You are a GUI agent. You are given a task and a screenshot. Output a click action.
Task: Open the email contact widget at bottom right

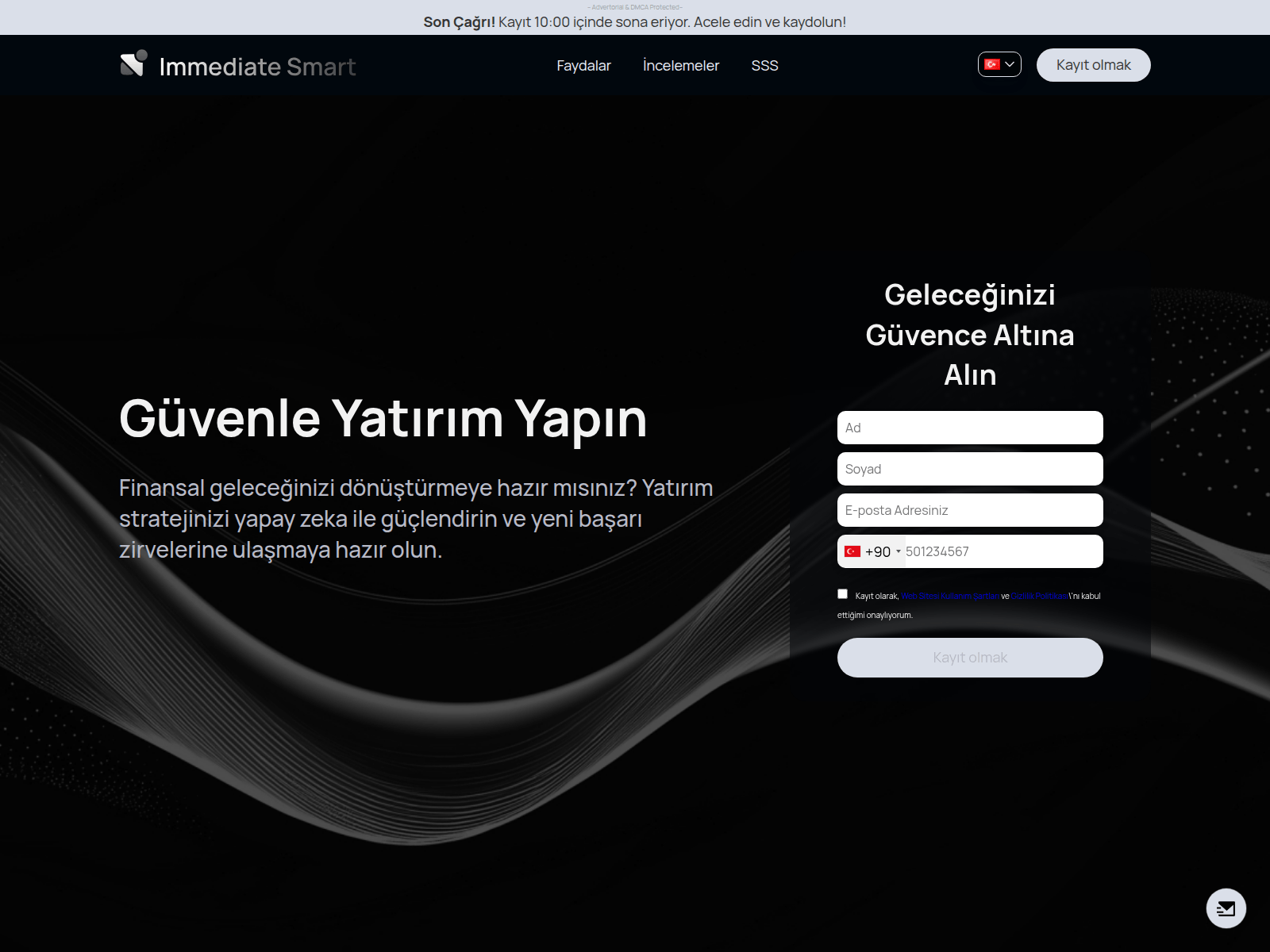1226,909
